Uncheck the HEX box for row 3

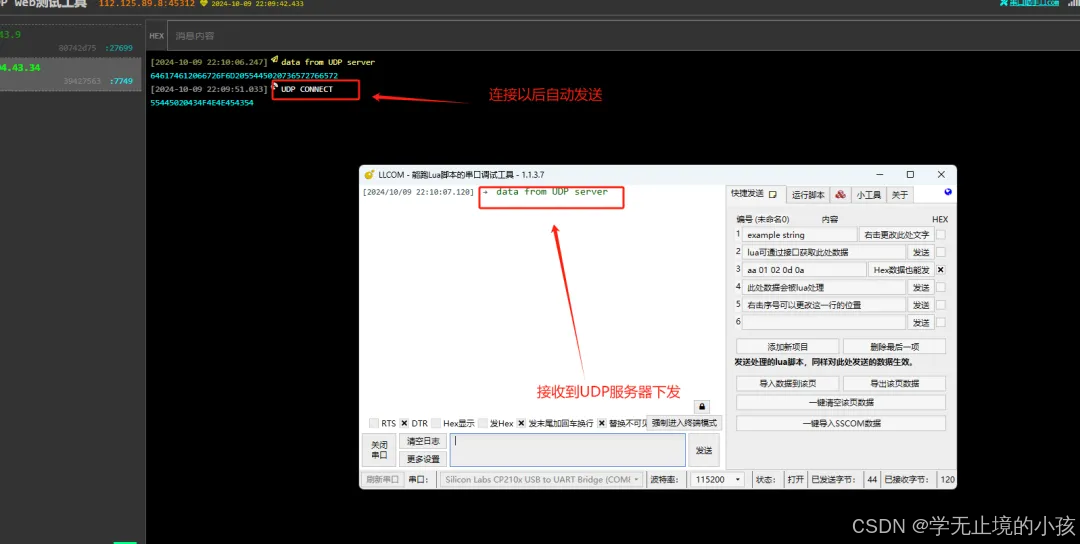coord(941,270)
